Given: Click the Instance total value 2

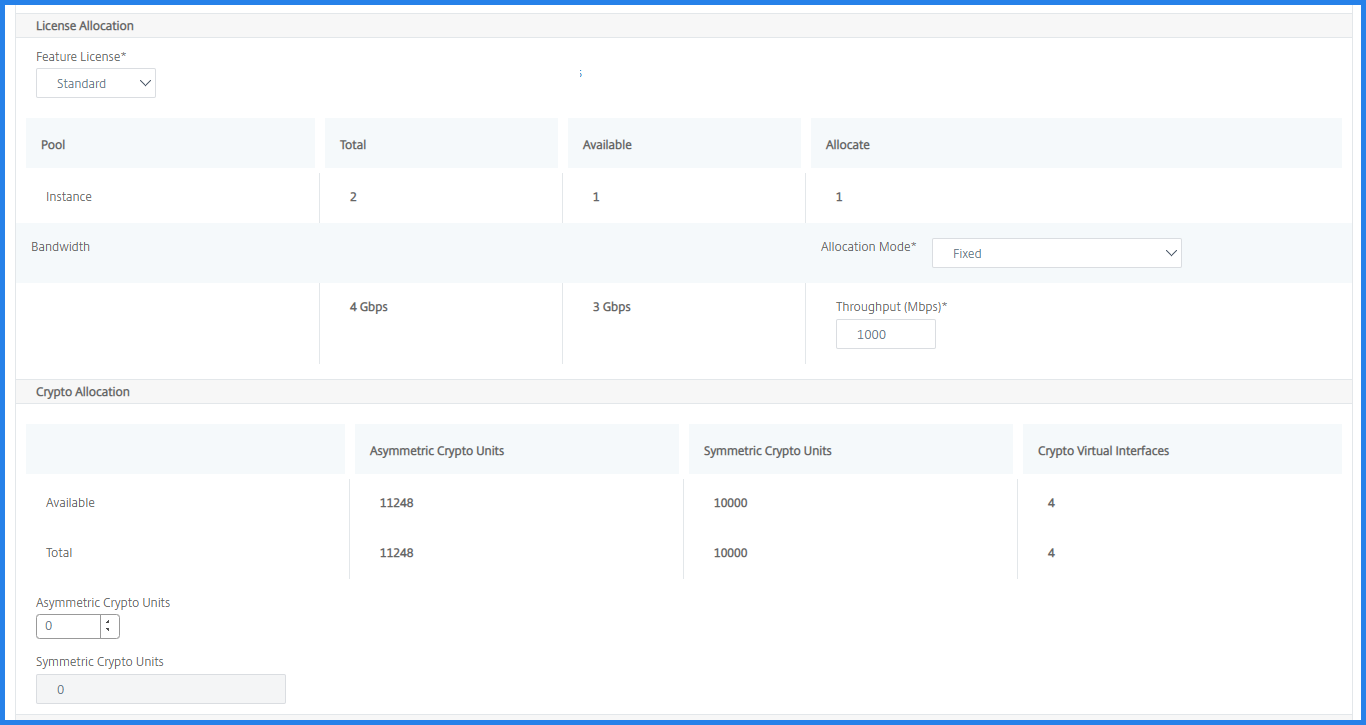Looking at the screenshot, I should tap(353, 196).
